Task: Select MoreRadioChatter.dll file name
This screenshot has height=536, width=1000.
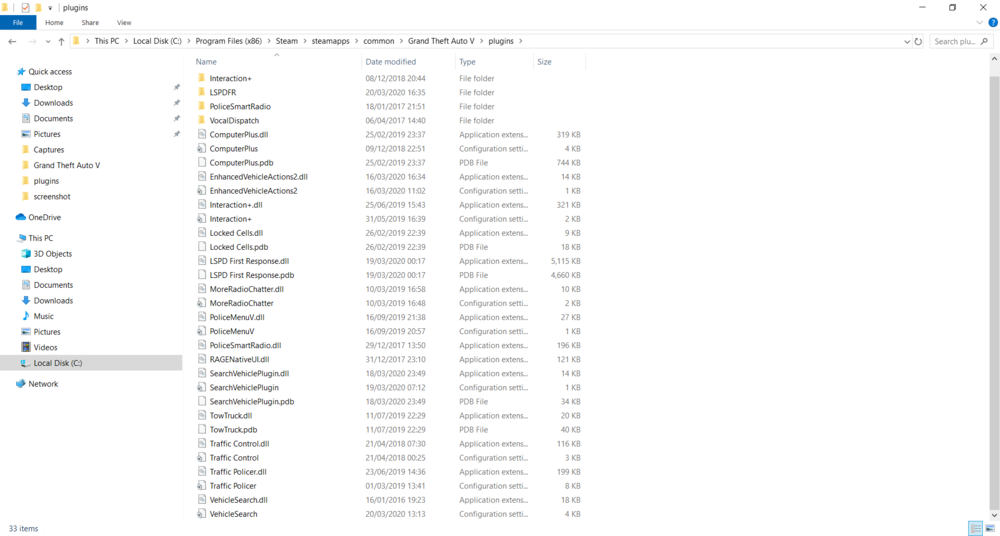Action: click(x=246, y=289)
